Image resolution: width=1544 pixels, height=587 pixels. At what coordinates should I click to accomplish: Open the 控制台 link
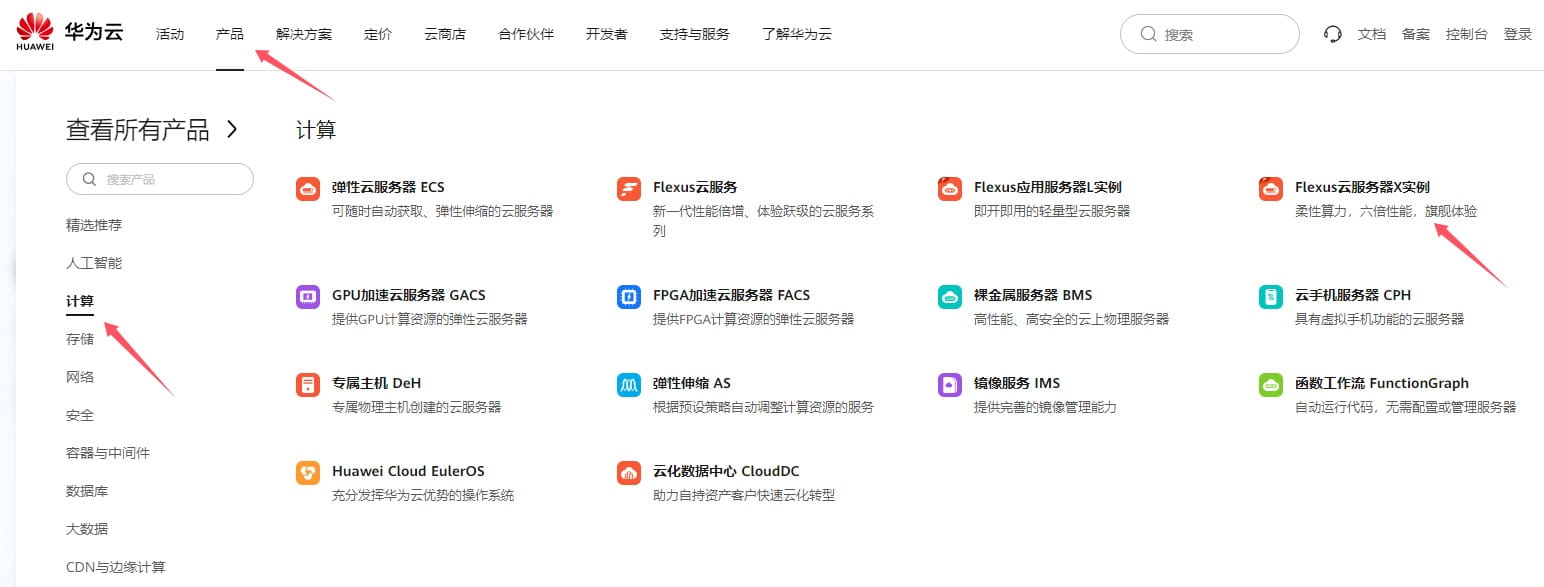[1467, 33]
